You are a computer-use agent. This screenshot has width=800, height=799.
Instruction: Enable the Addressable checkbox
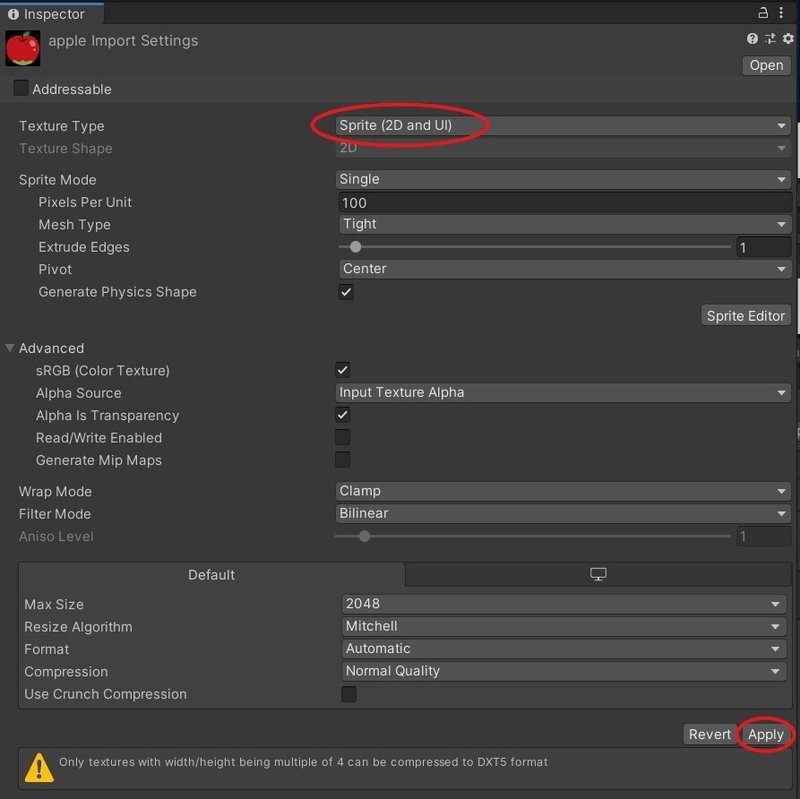[x=21, y=89]
